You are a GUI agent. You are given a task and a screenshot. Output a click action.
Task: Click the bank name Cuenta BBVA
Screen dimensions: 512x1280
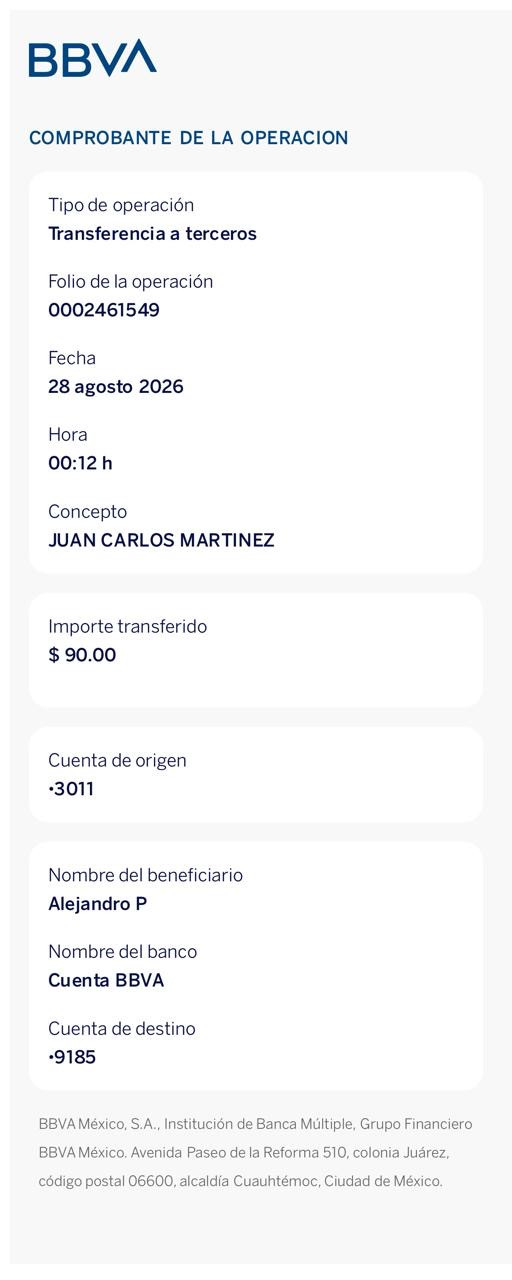click(x=106, y=980)
